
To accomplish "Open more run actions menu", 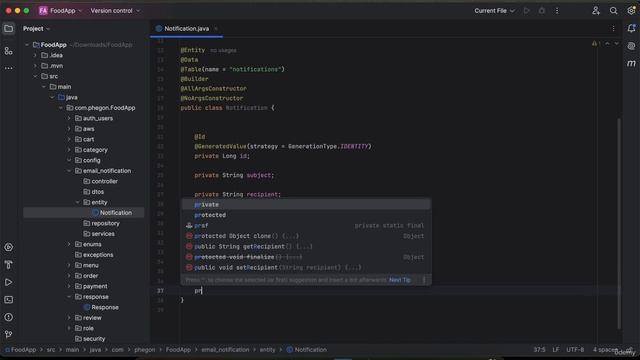I will click(x=557, y=11).
